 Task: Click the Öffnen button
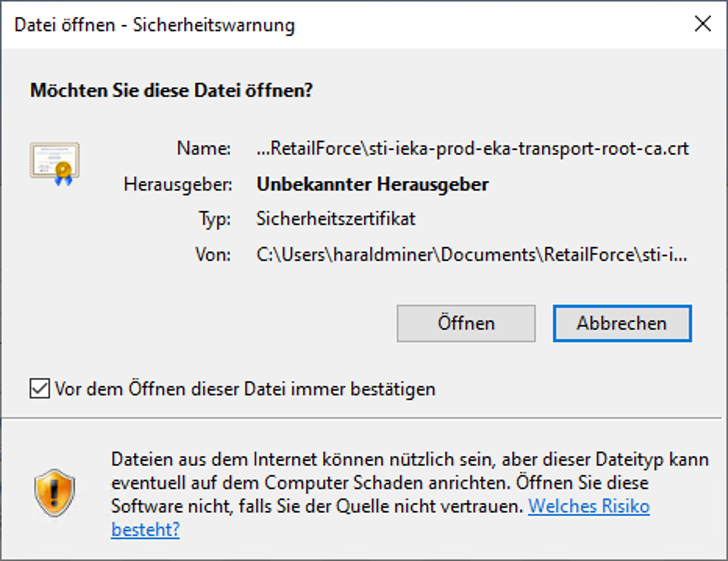click(x=466, y=323)
